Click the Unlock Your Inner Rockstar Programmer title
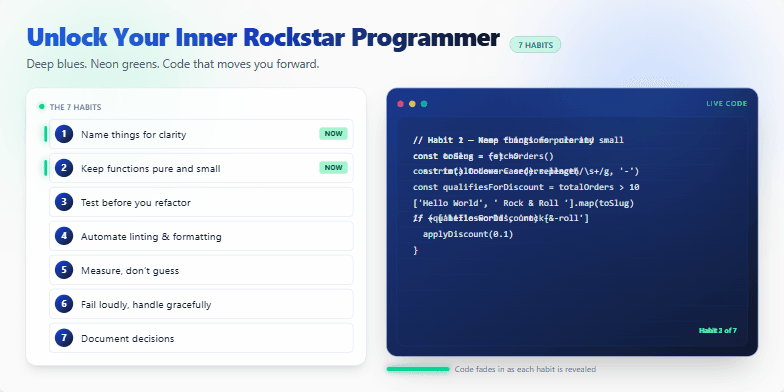 [x=263, y=38]
